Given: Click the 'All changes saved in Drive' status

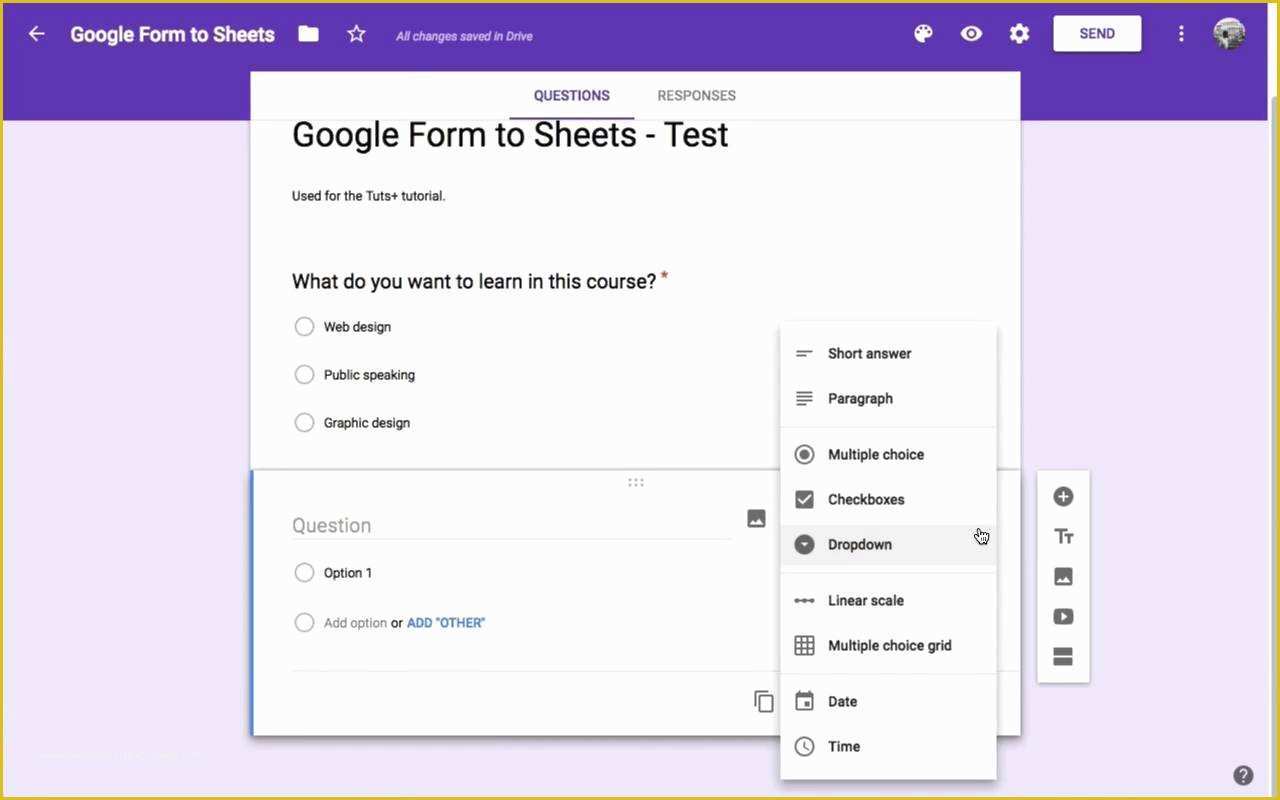Looking at the screenshot, I should [464, 36].
